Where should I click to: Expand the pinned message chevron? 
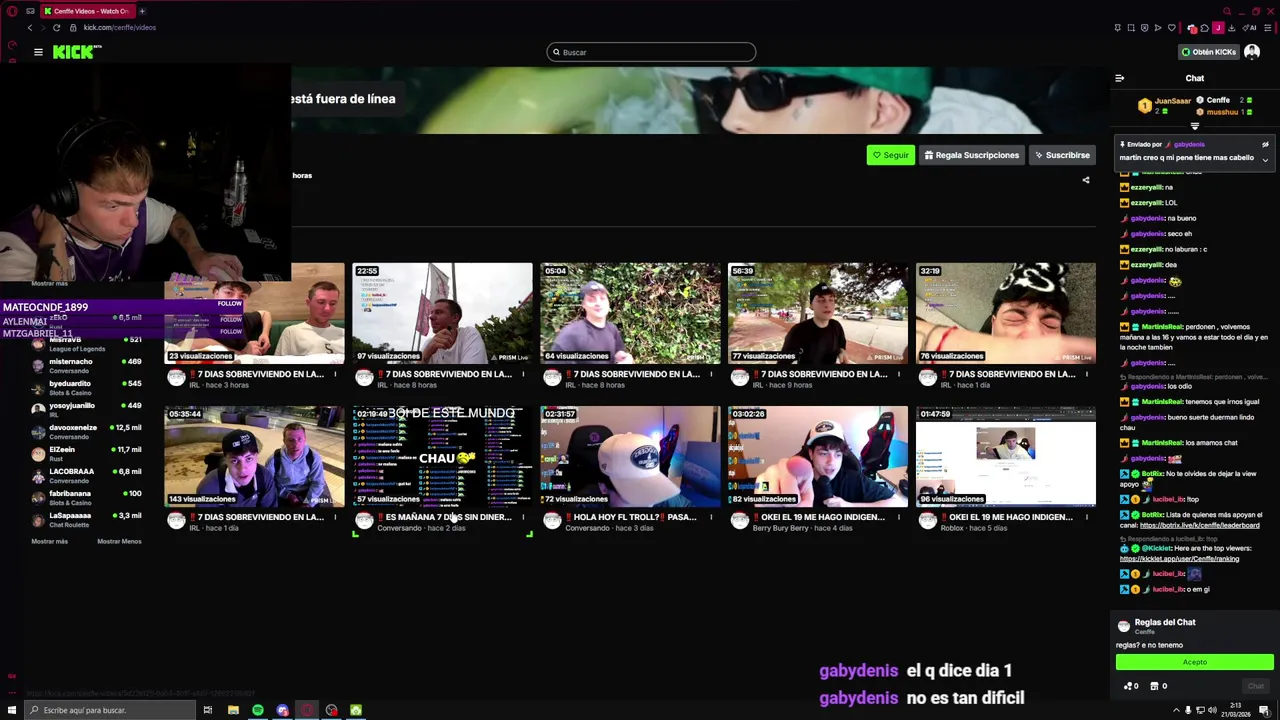tap(1265, 159)
